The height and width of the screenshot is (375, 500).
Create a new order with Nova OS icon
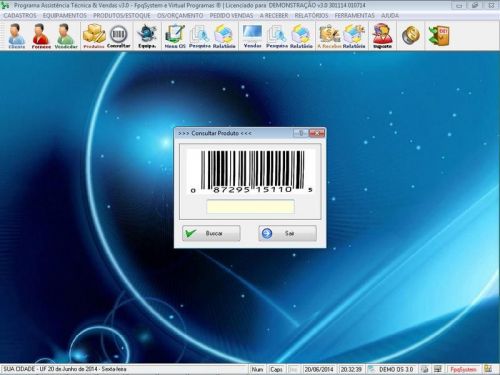(x=175, y=36)
